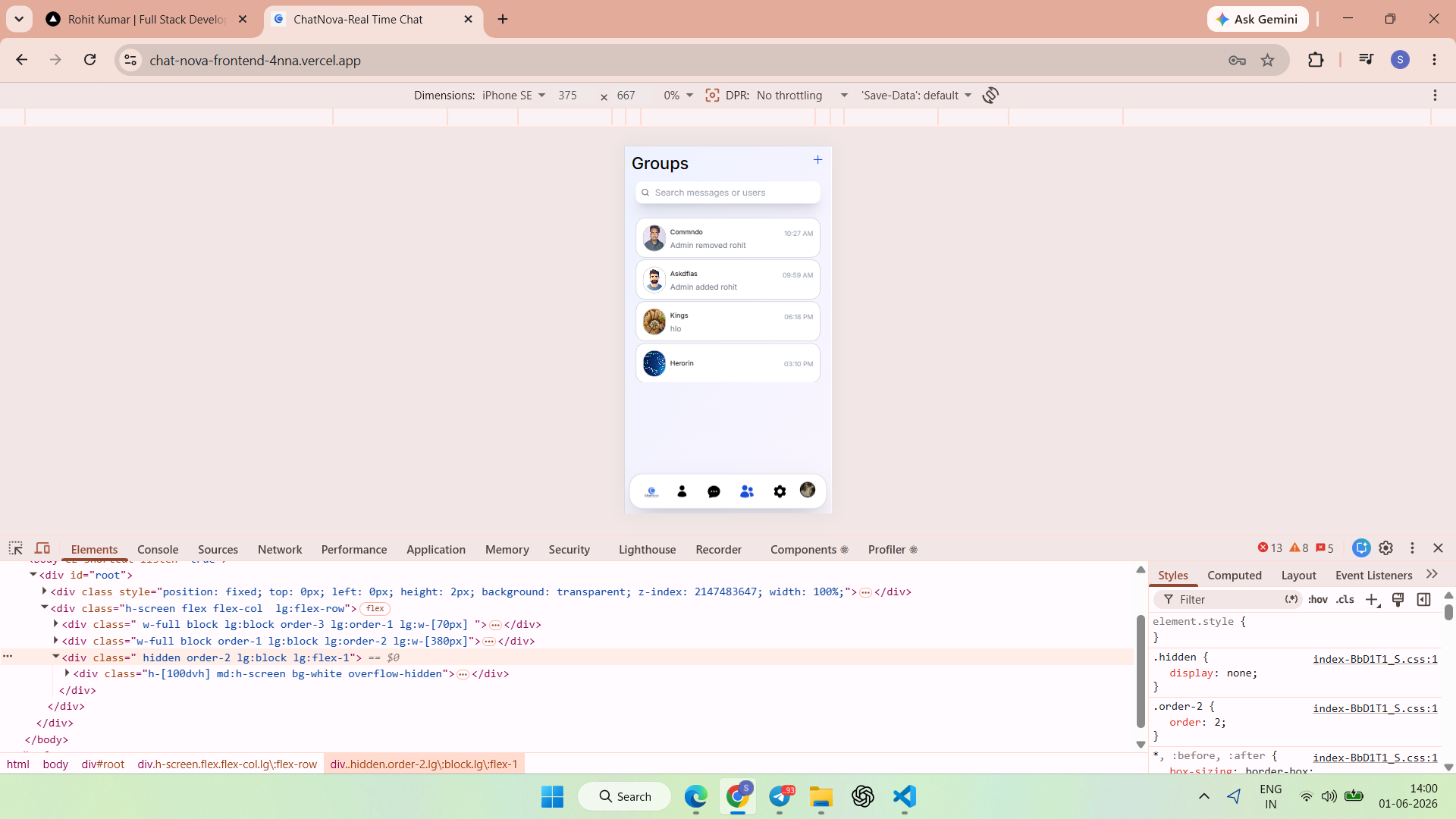Open DevTools customize three-dot menu

(1412, 548)
